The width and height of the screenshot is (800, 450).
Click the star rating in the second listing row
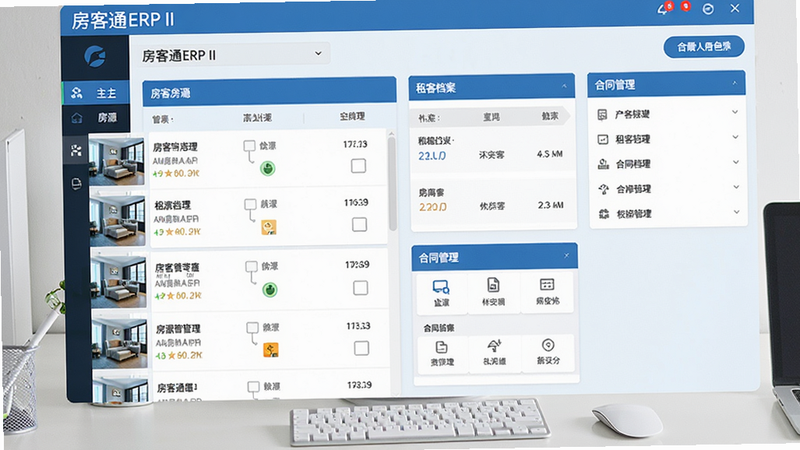point(178,232)
